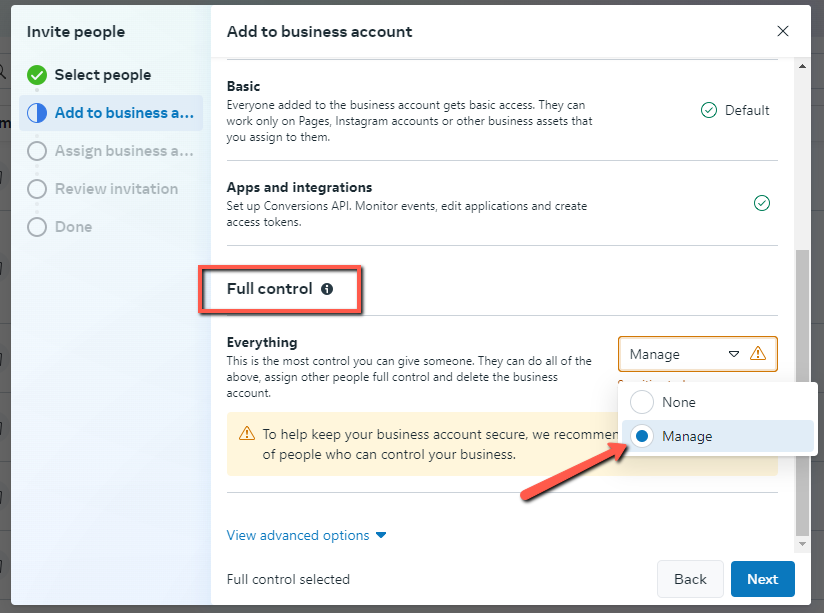The height and width of the screenshot is (613, 824).
Task: Open the Review invitation step
Action: pos(111,189)
